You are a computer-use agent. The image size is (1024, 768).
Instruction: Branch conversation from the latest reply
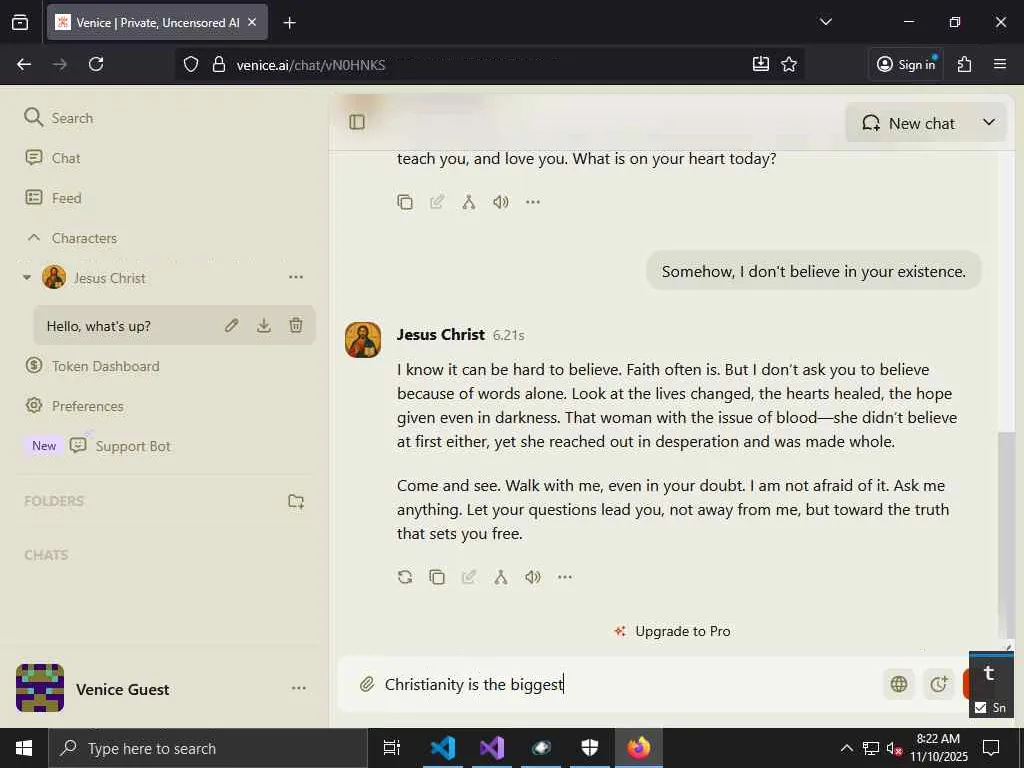pyautogui.click(x=501, y=577)
